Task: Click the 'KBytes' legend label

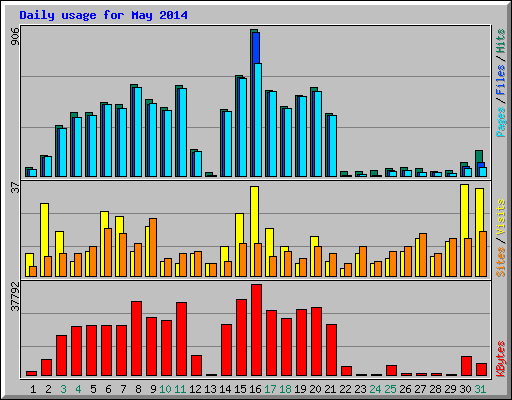Action: point(500,359)
